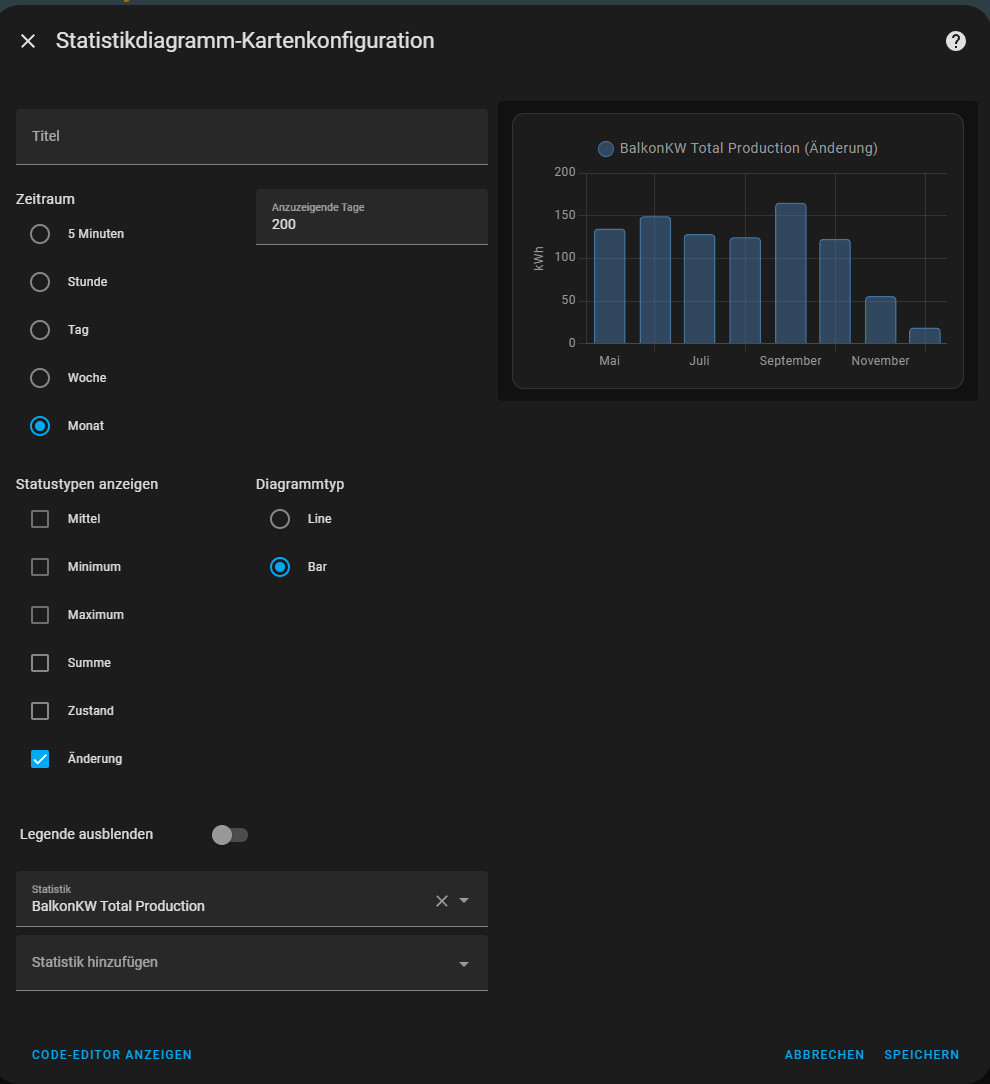Choose Woche as the time period
This screenshot has width=990, height=1084.
pyautogui.click(x=40, y=378)
